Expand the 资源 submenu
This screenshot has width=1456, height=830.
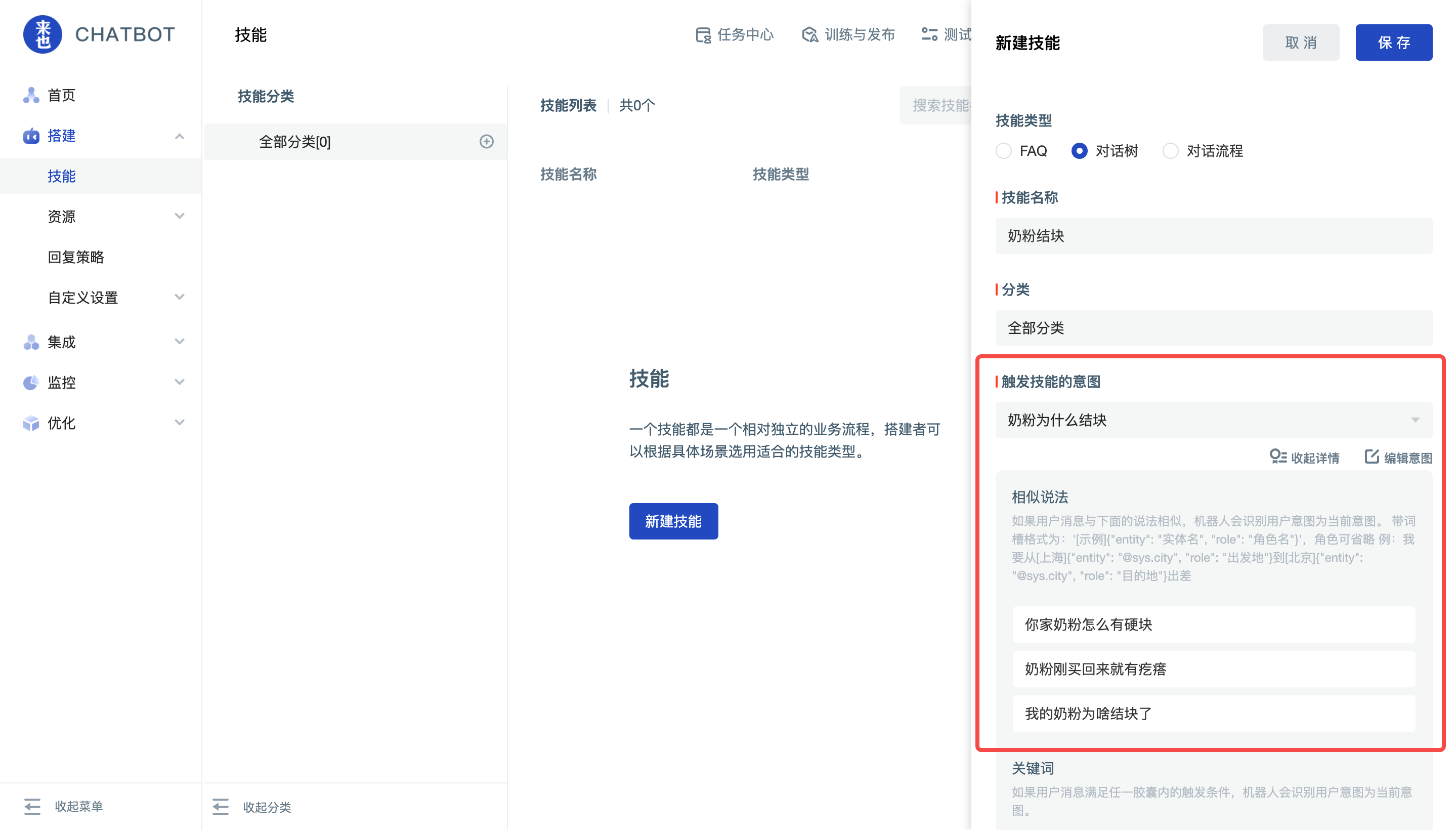pyautogui.click(x=180, y=216)
